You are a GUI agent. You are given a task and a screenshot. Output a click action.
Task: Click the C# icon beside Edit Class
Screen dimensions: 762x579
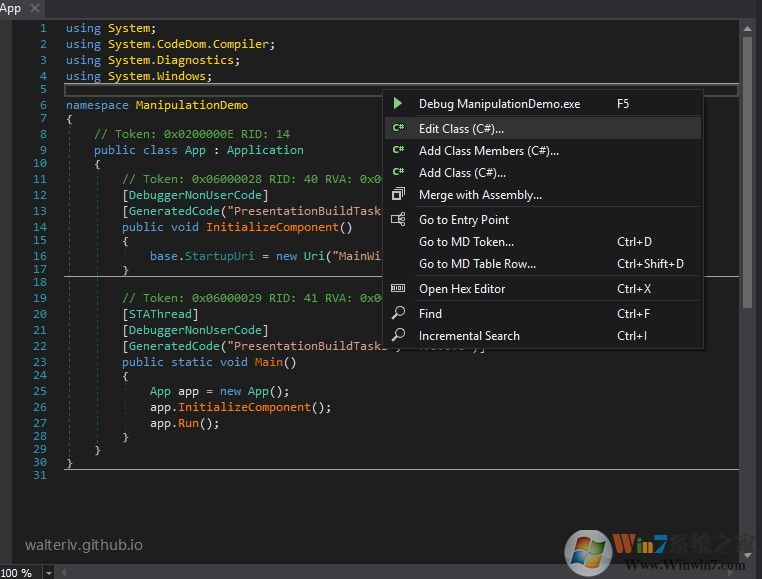click(x=398, y=129)
